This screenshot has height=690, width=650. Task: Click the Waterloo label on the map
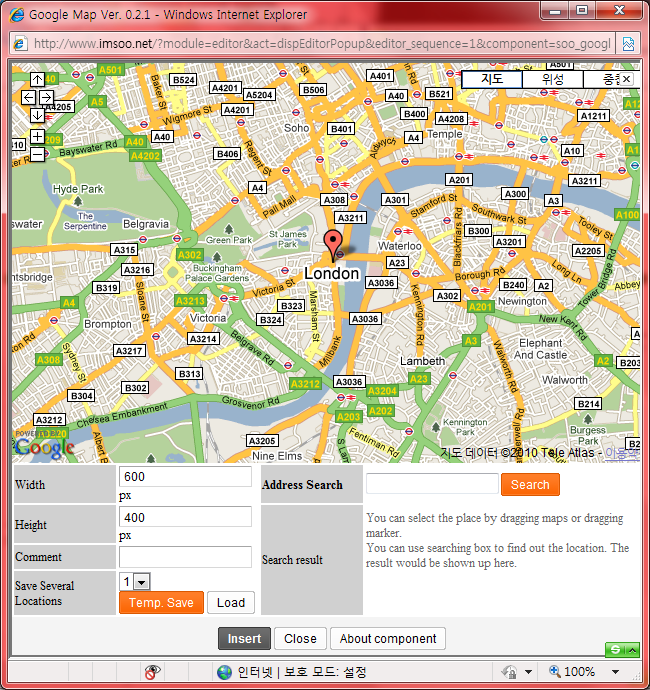(399, 246)
